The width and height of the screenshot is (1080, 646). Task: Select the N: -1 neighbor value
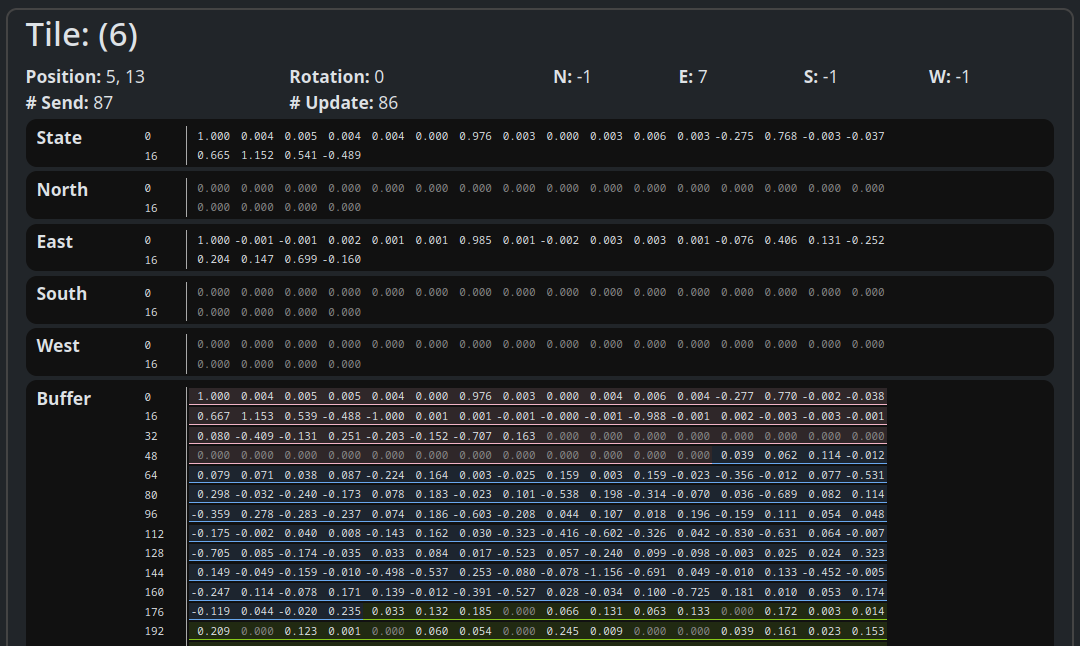[x=572, y=77]
